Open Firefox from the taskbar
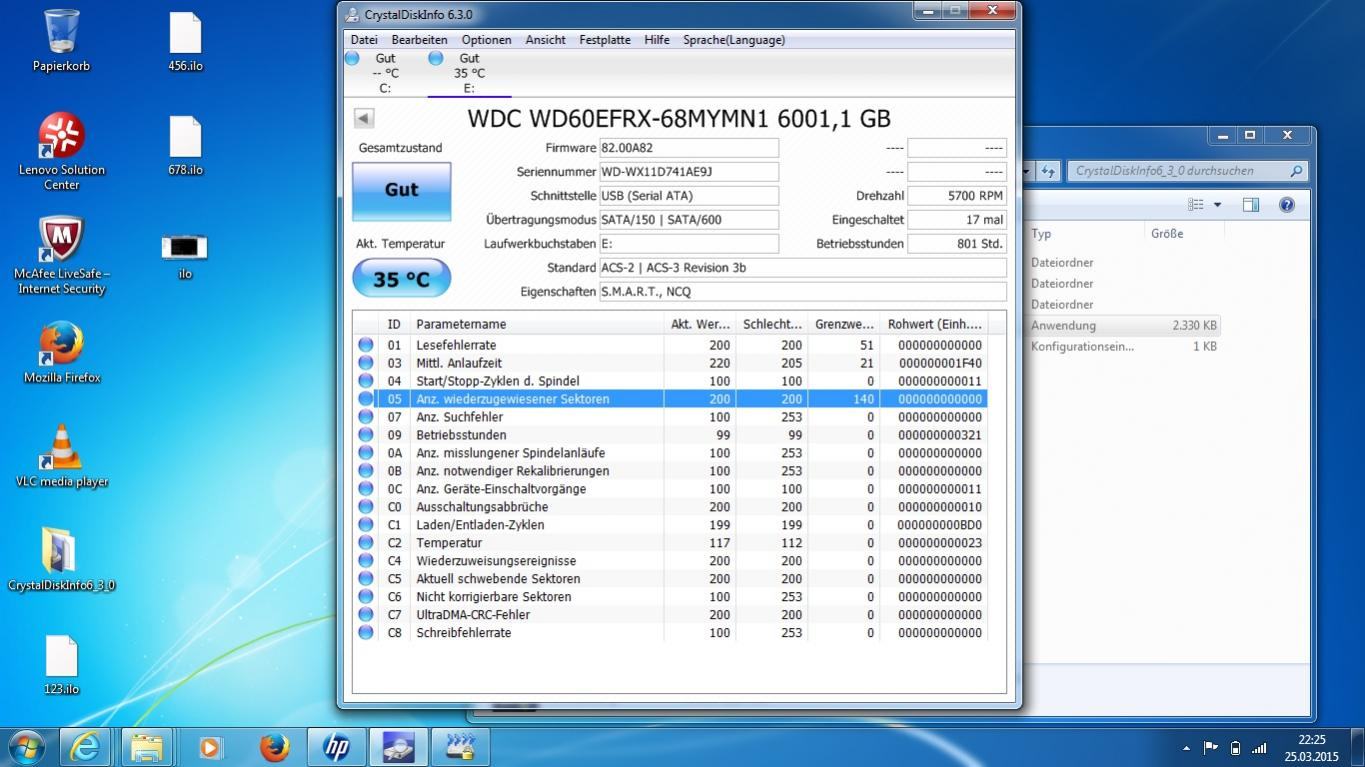The width and height of the screenshot is (1365, 767). pyautogui.click(x=273, y=747)
